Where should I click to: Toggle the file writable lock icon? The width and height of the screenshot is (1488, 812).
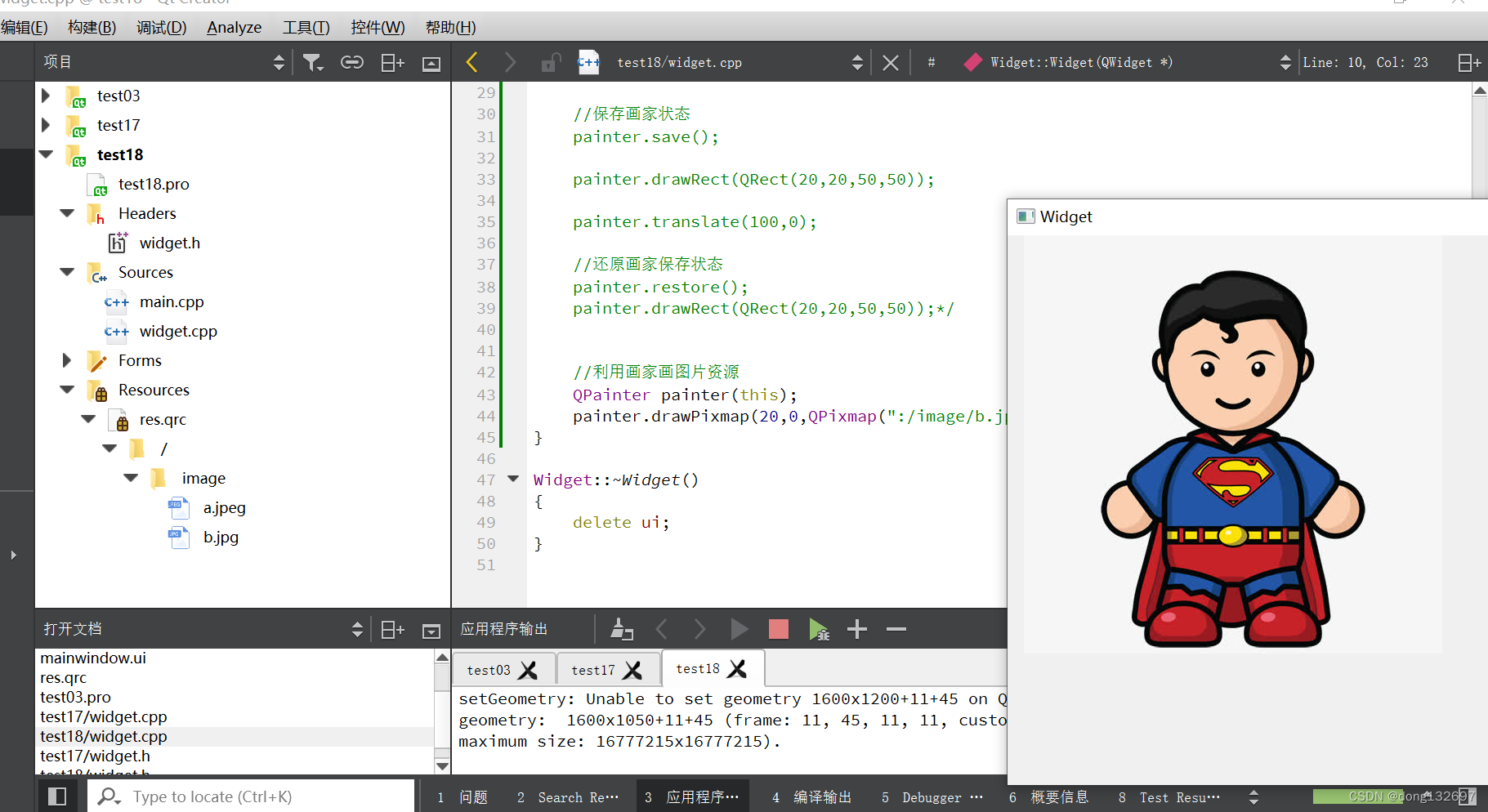coord(551,62)
